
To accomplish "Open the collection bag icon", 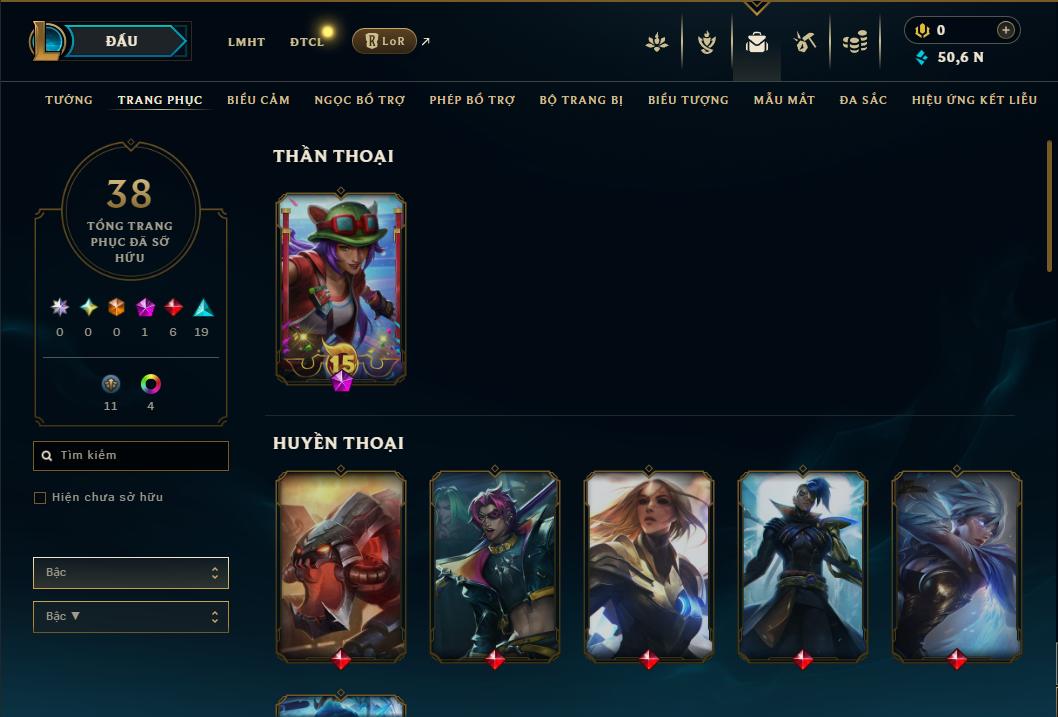I will click(756, 42).
